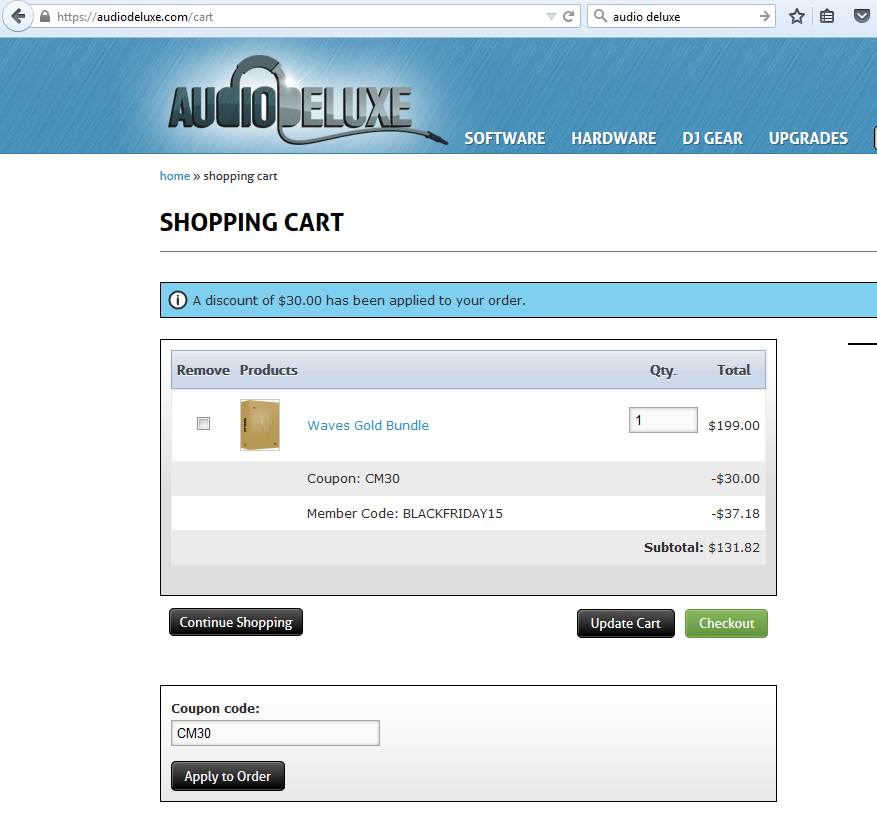Click the reload page icon
Screen dimensions: 877x815
point(569,16)
